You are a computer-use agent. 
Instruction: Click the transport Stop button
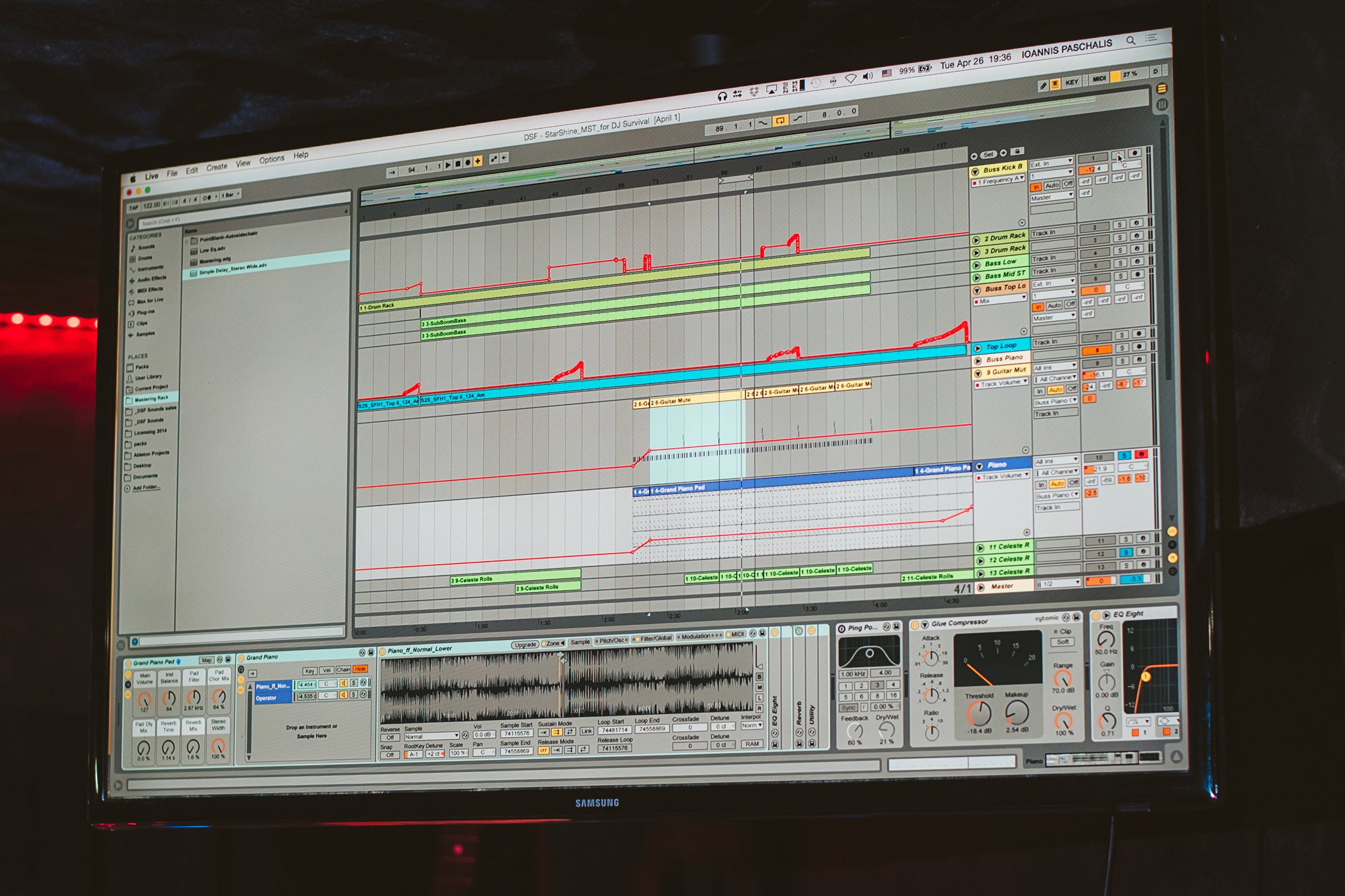tap(458, 164)
